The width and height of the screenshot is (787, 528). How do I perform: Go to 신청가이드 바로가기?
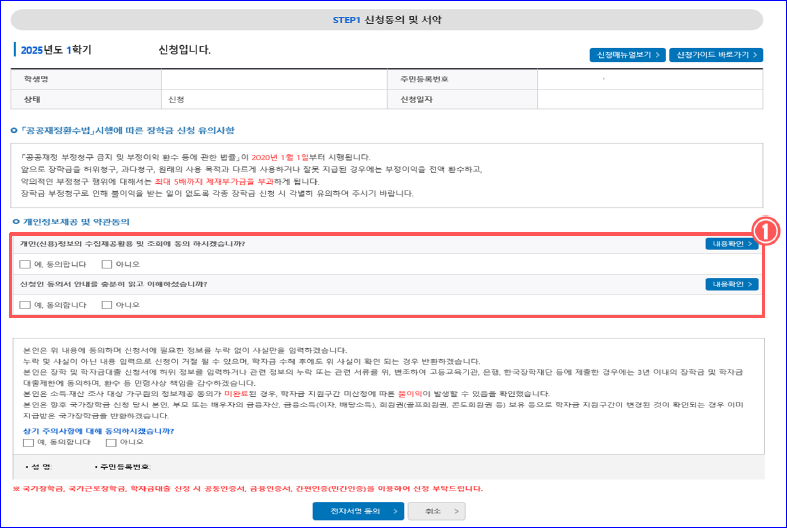(716, 55)
